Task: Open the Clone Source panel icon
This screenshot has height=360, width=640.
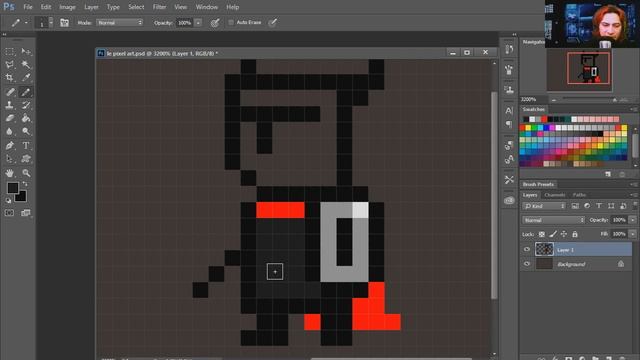Action: tap(509, 90)
